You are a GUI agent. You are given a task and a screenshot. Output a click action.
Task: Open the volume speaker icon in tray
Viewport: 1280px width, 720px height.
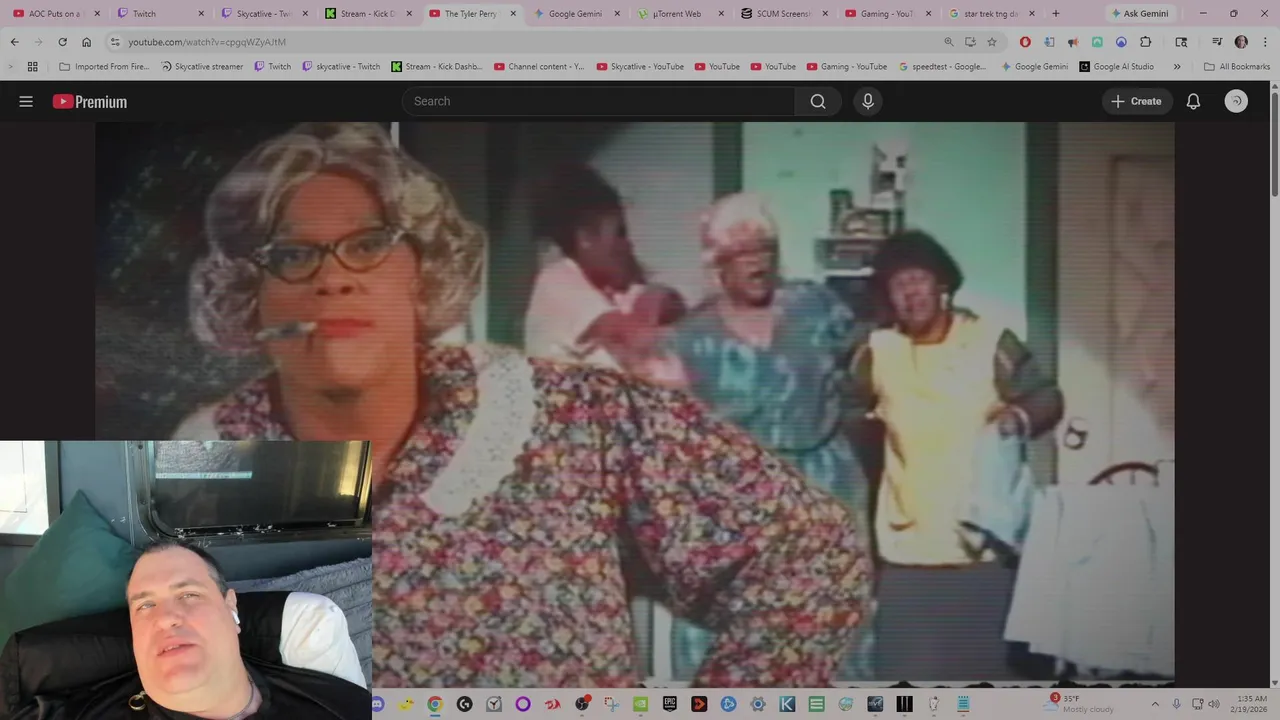click(x=1216, y=704)
